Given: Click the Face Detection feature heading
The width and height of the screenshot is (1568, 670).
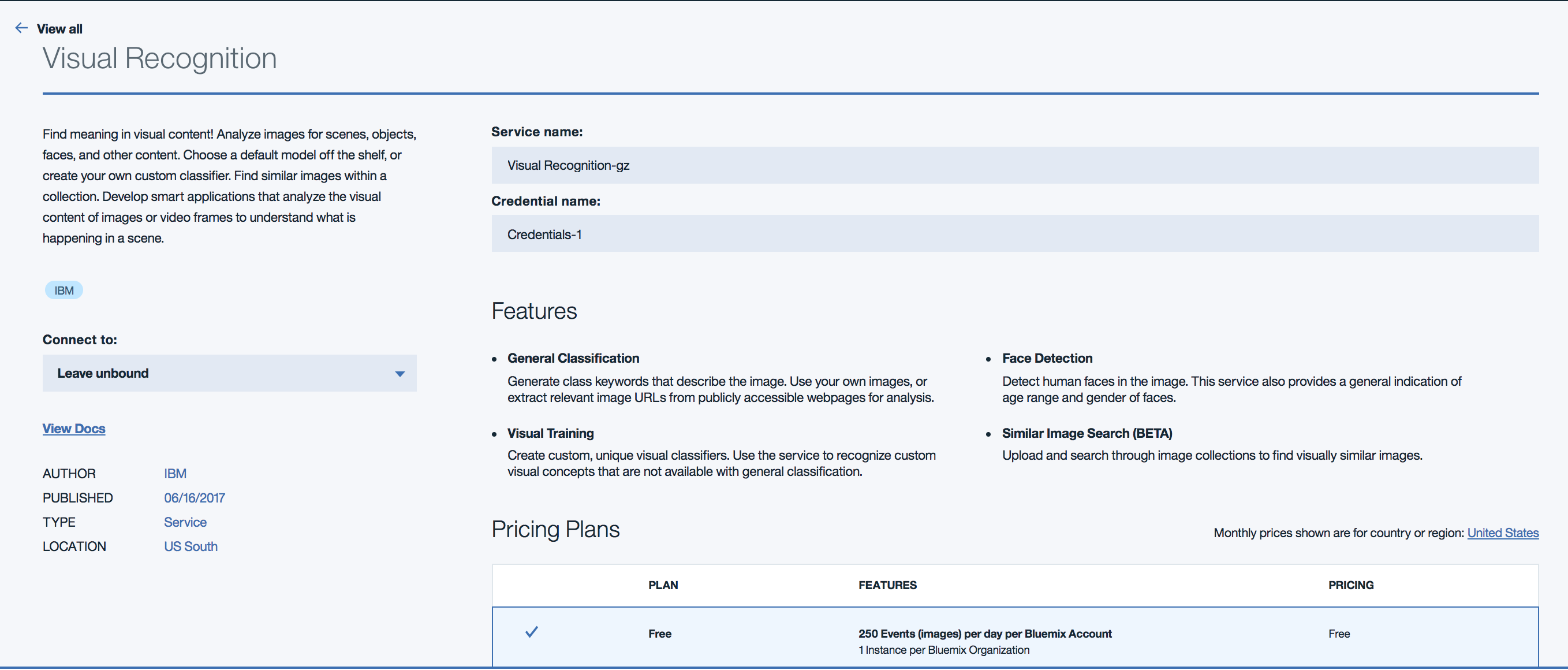Looking at the screenshot, I should pos(1047,359).
